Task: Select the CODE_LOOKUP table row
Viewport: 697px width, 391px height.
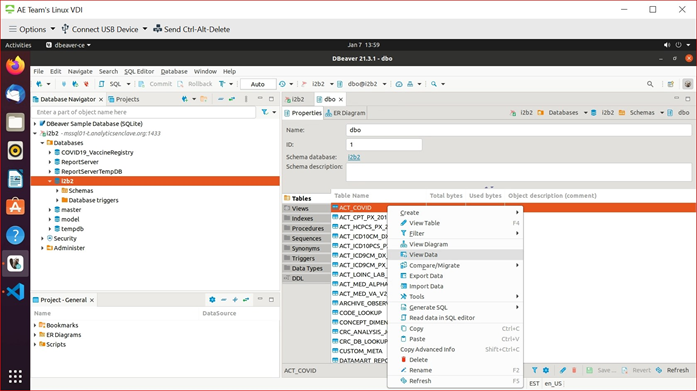Action: (x=360, y=313)
